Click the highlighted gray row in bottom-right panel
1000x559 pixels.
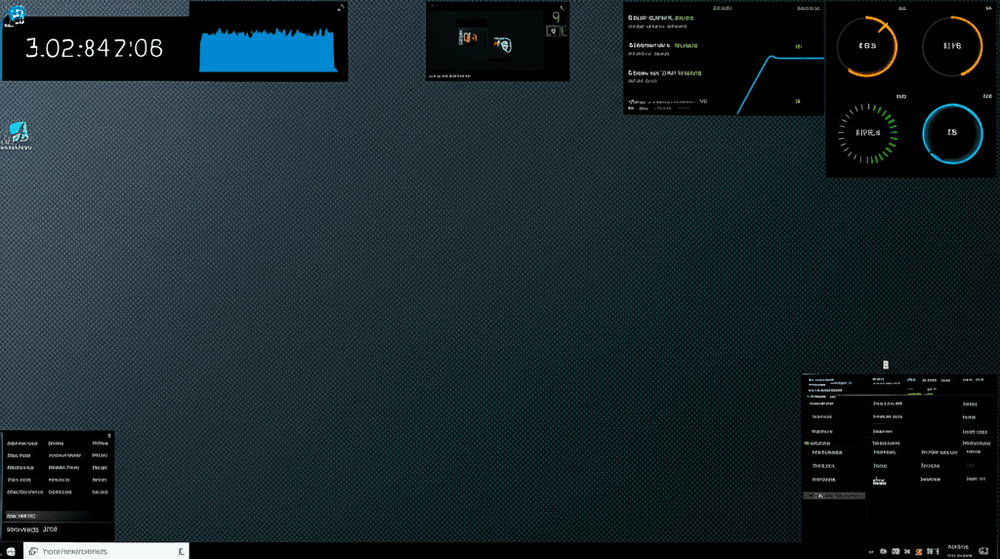(x=834, y=495)
